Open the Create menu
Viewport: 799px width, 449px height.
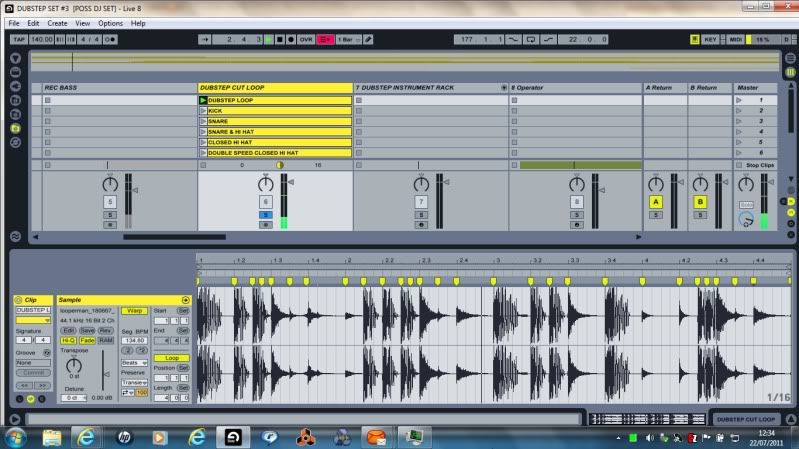pos(58,22)
